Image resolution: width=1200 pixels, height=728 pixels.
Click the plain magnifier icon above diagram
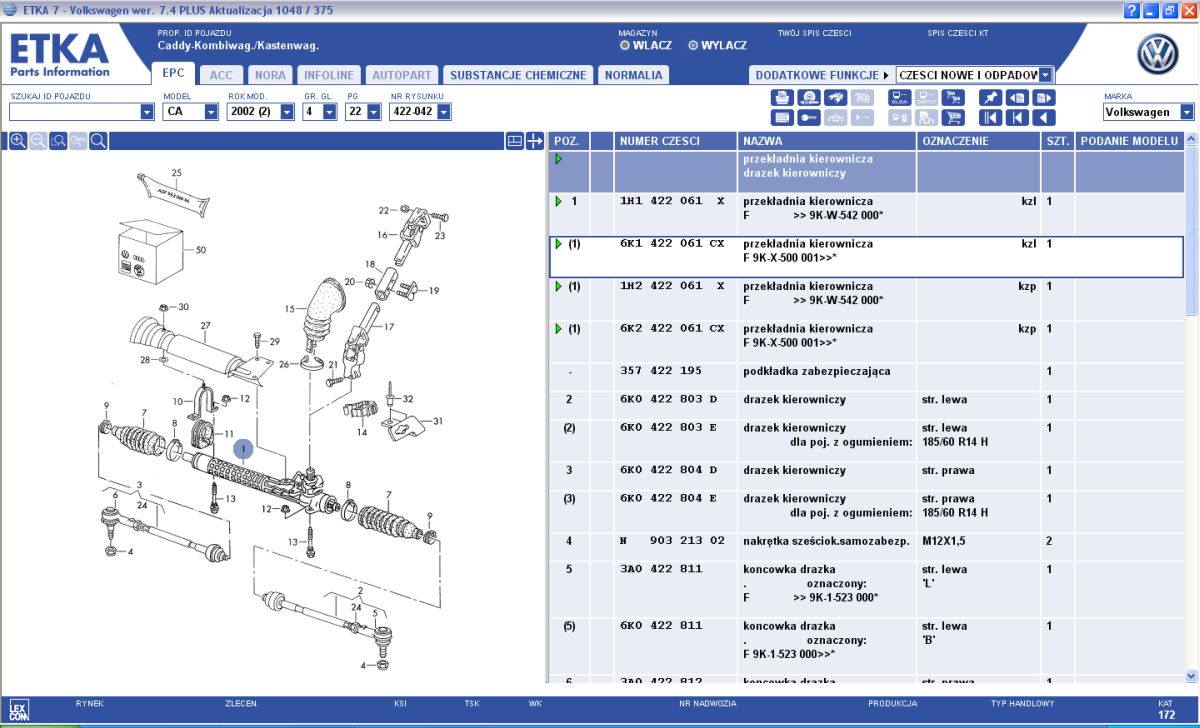[x=98, y=141]
